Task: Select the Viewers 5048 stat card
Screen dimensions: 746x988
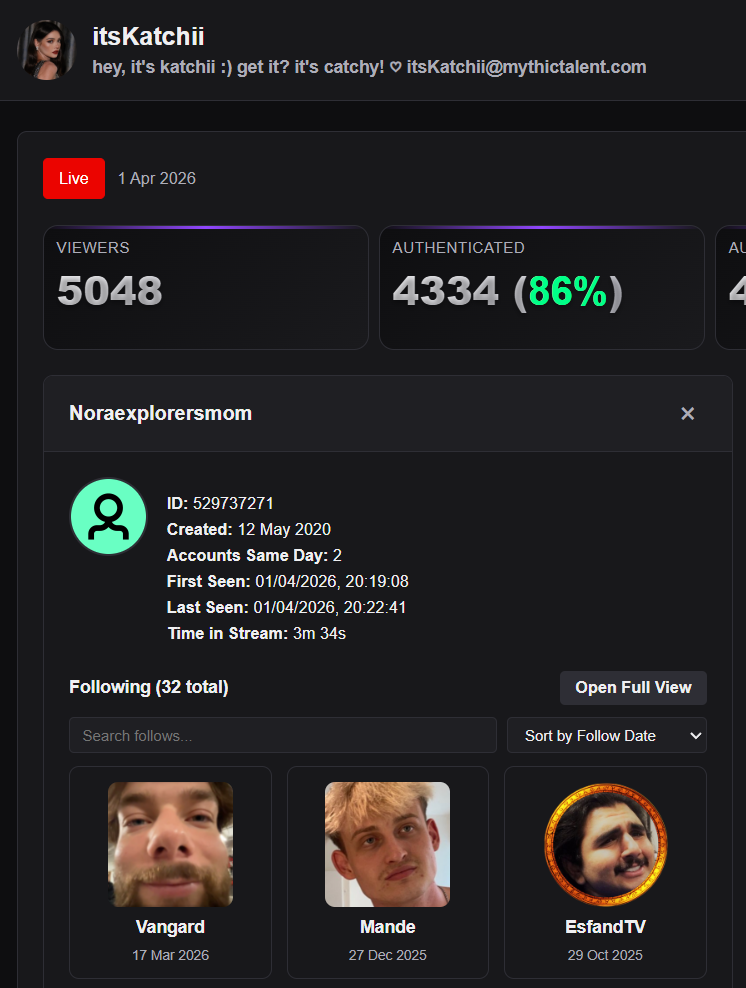Action: tap(206, 287)
